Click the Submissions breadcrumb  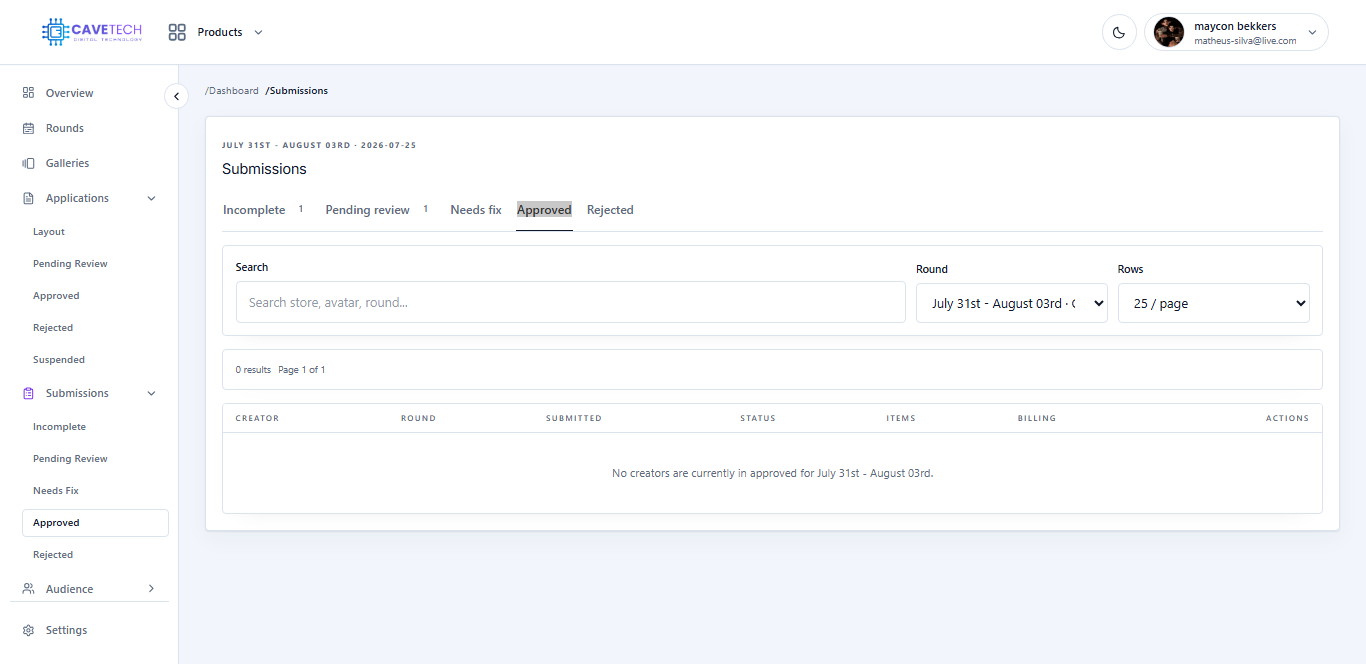(297, 91)
